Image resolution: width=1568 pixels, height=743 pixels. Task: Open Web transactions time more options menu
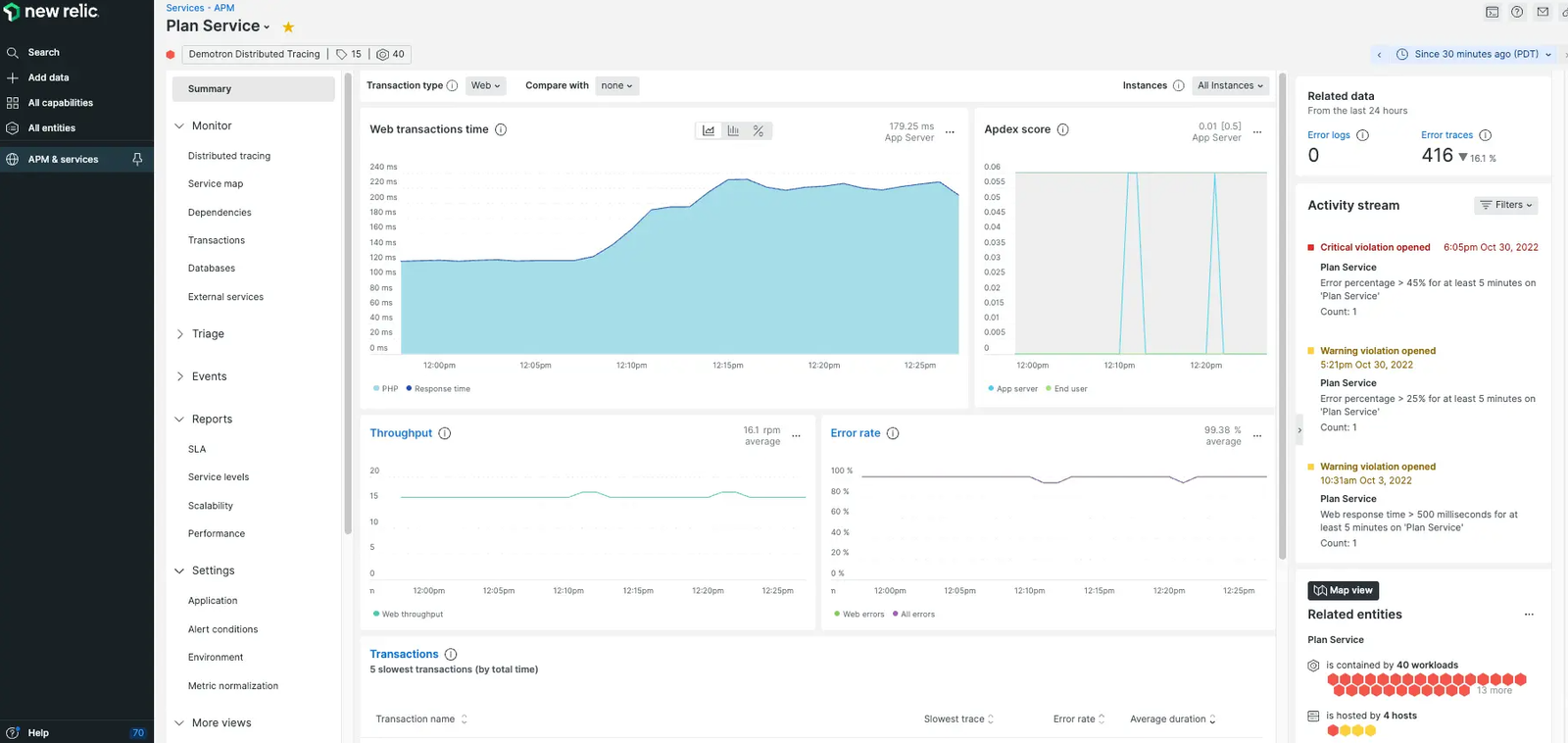(950, 131)
